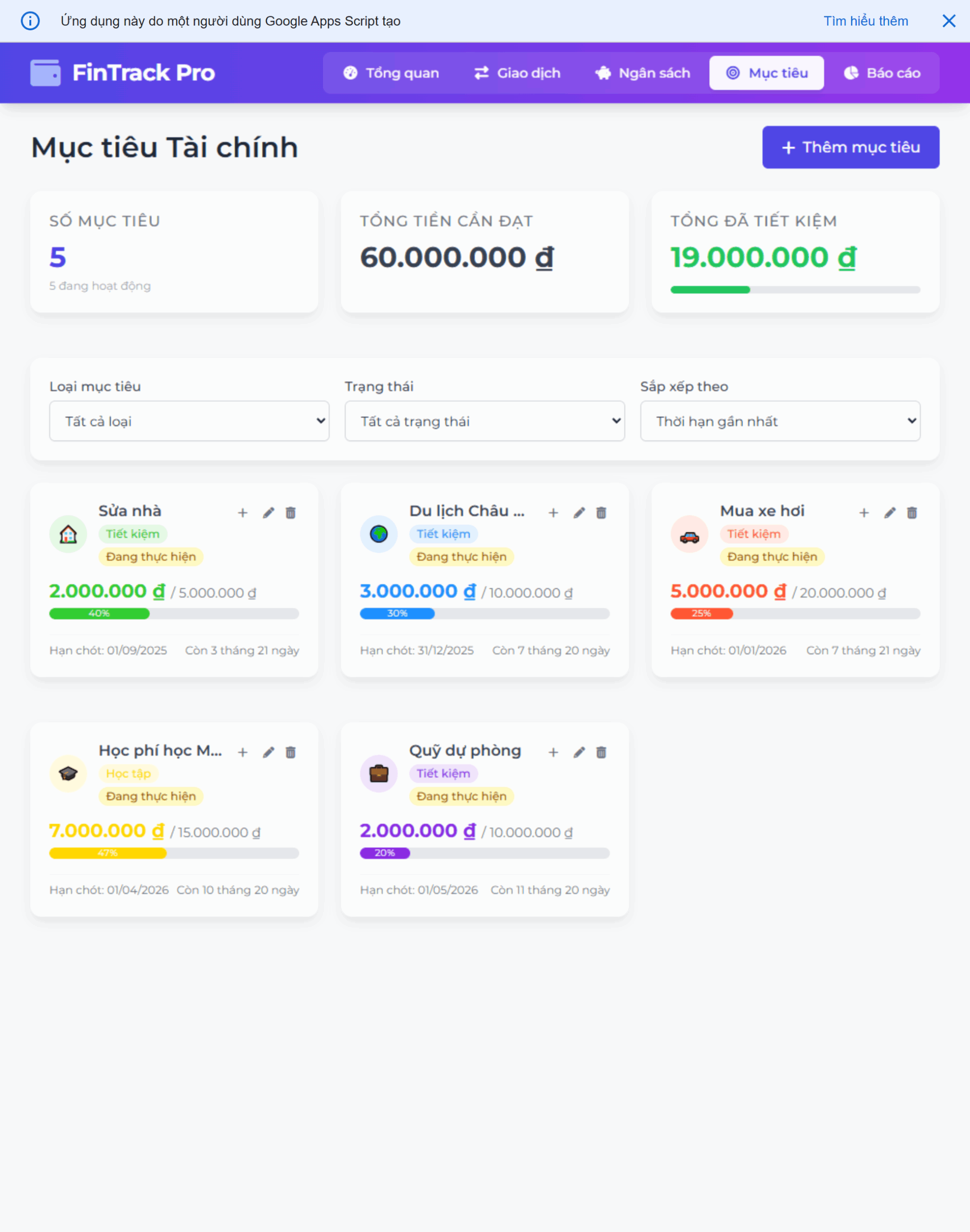This screenshot has width=970, height=1232.
Task: Click the Thêm mục tiêu button
Action: tap(850, 148)
